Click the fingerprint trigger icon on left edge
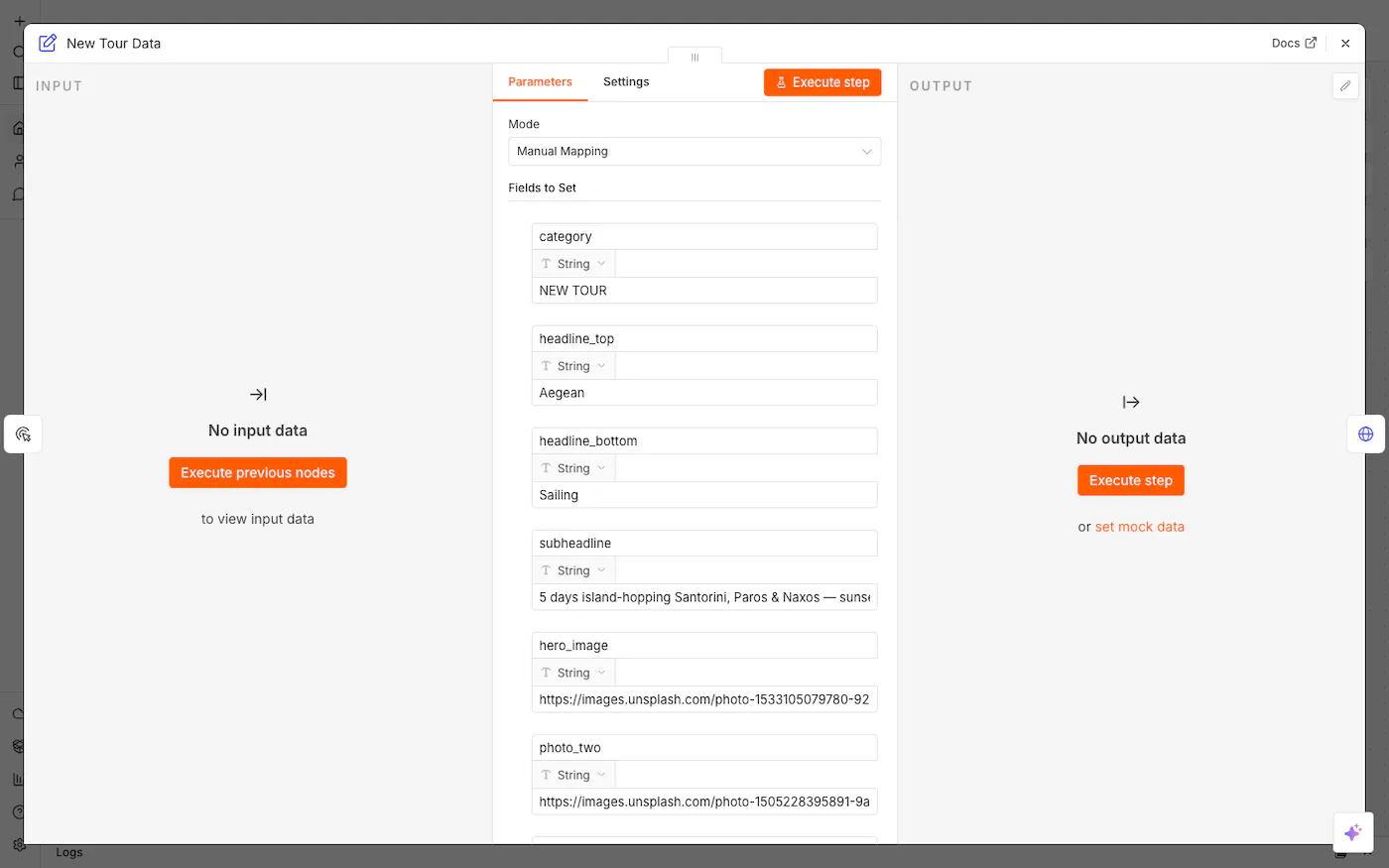Image resolution: width=1389 pixels, height=868 pixels. click(x=23, y=434)
